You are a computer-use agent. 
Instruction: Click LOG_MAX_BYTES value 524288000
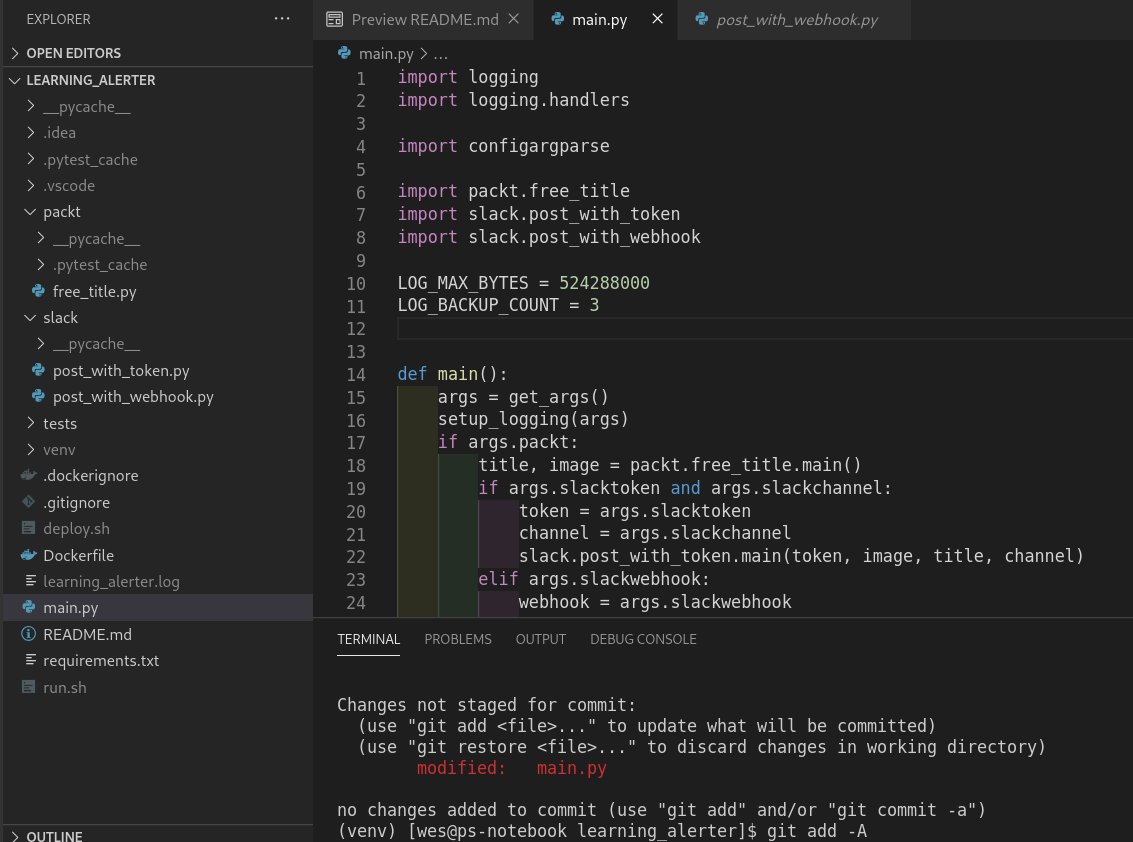[604, 283]
